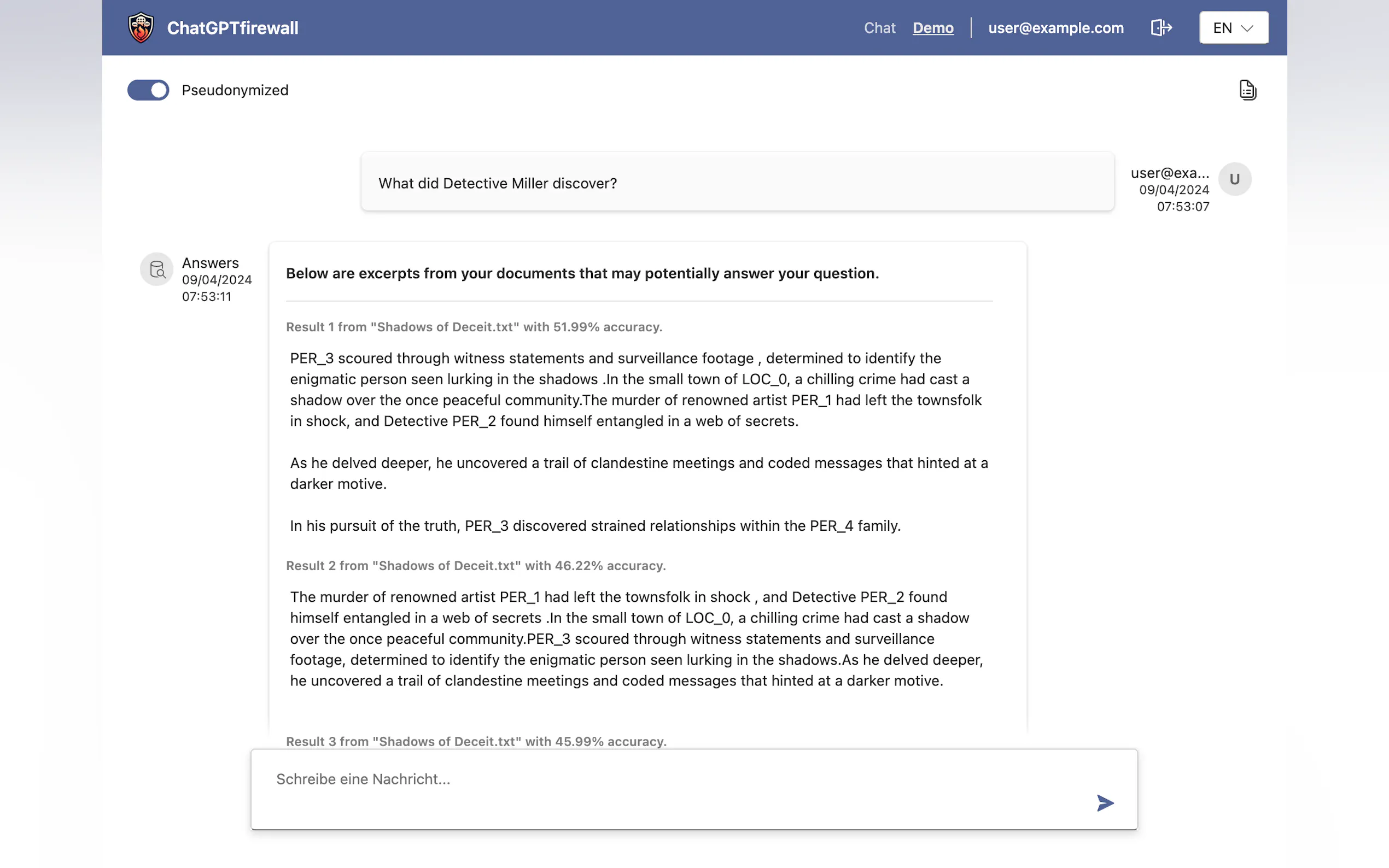Switch to the Chat tab

click(879, 27)
